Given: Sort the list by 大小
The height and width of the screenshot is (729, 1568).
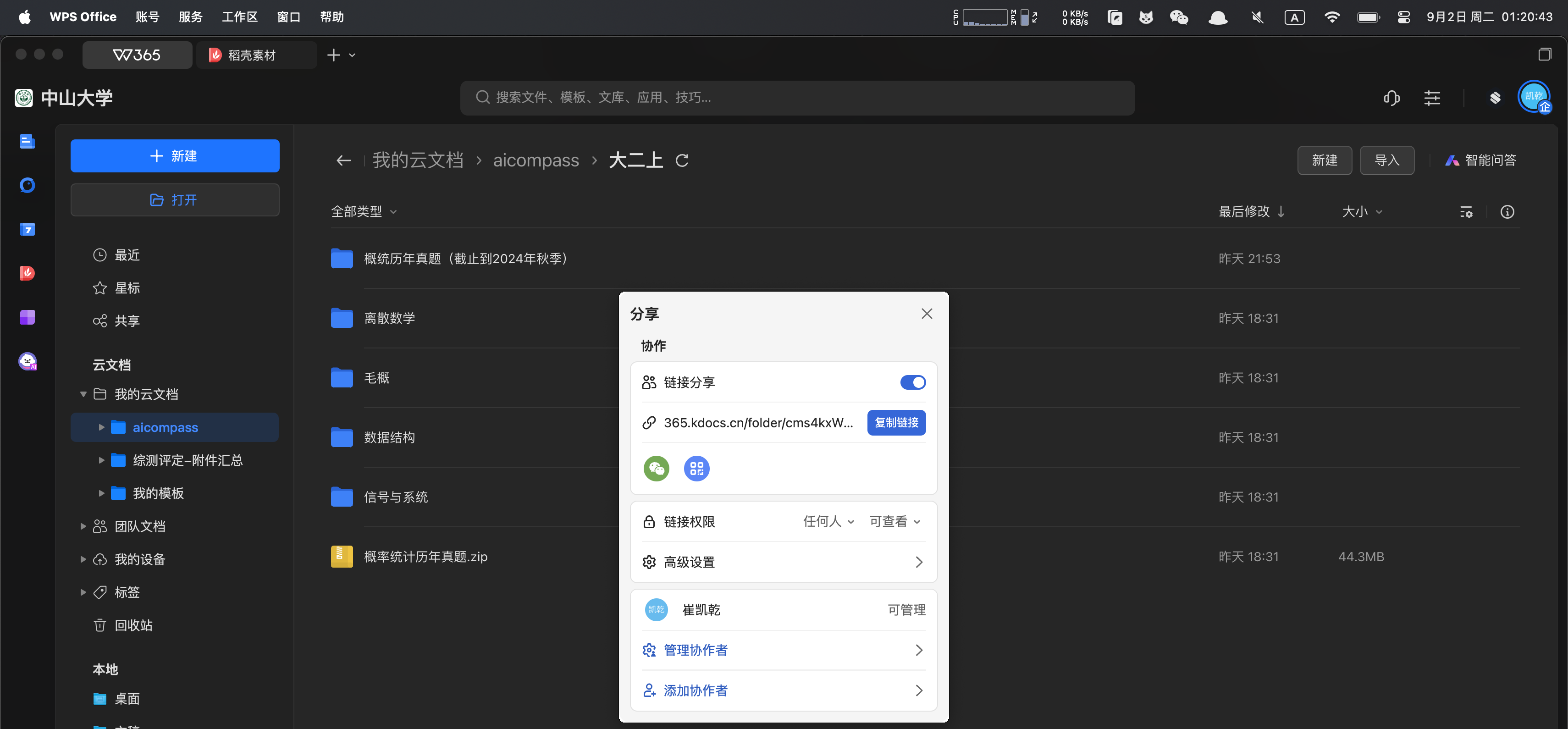Looking at the screenshot, I should click(1362, 212).
